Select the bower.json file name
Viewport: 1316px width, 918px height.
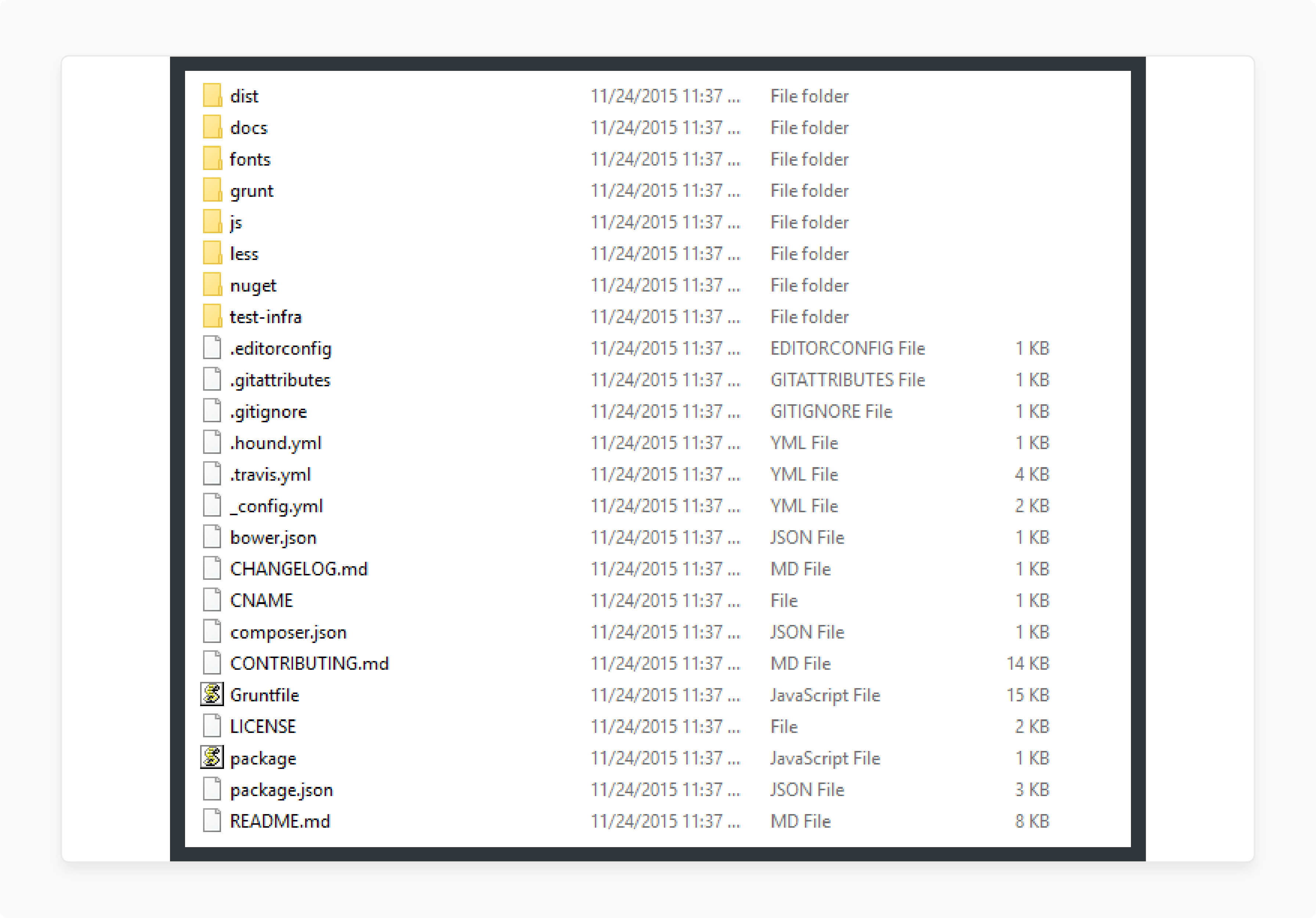[274, 538]
